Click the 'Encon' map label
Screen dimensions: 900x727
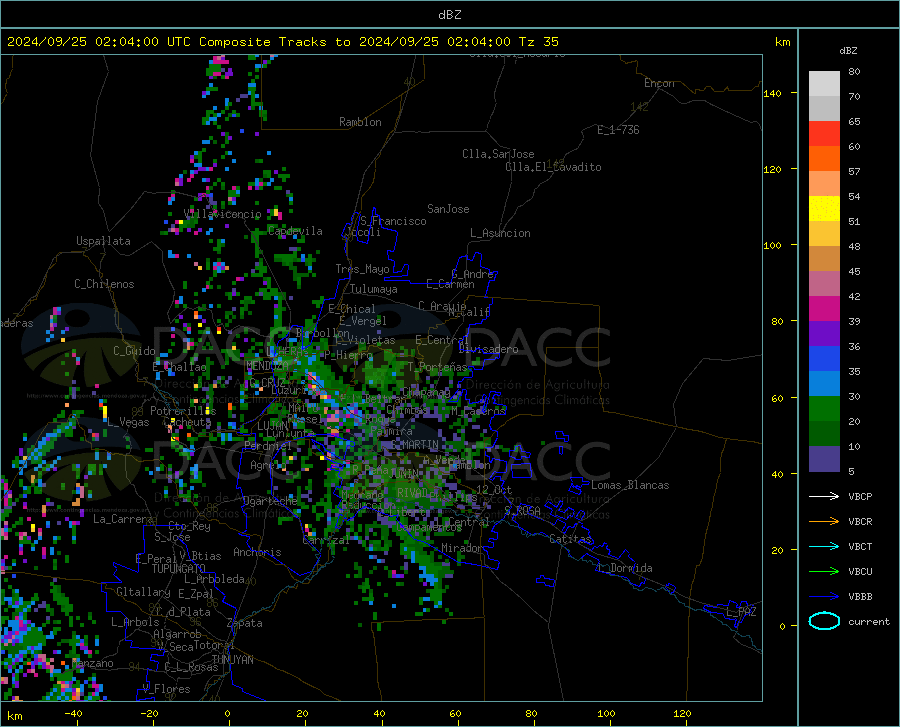pyautogui.click(x=659, y=83)
